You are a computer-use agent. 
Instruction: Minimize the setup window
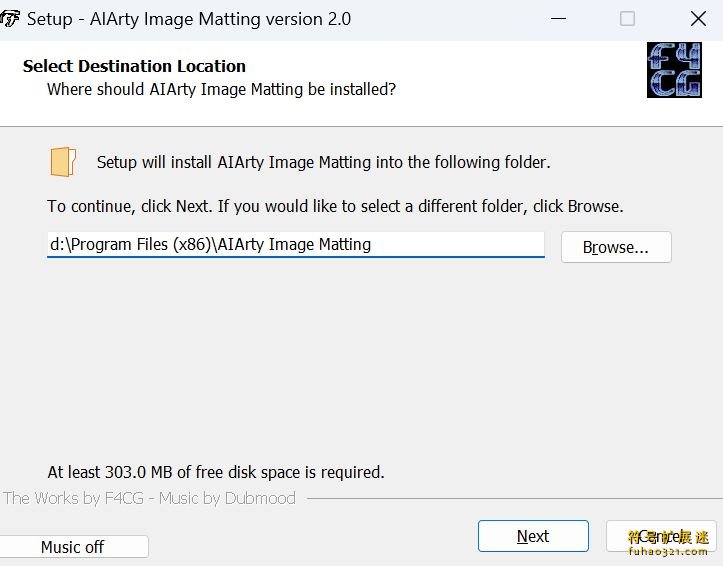coord(558,19)
